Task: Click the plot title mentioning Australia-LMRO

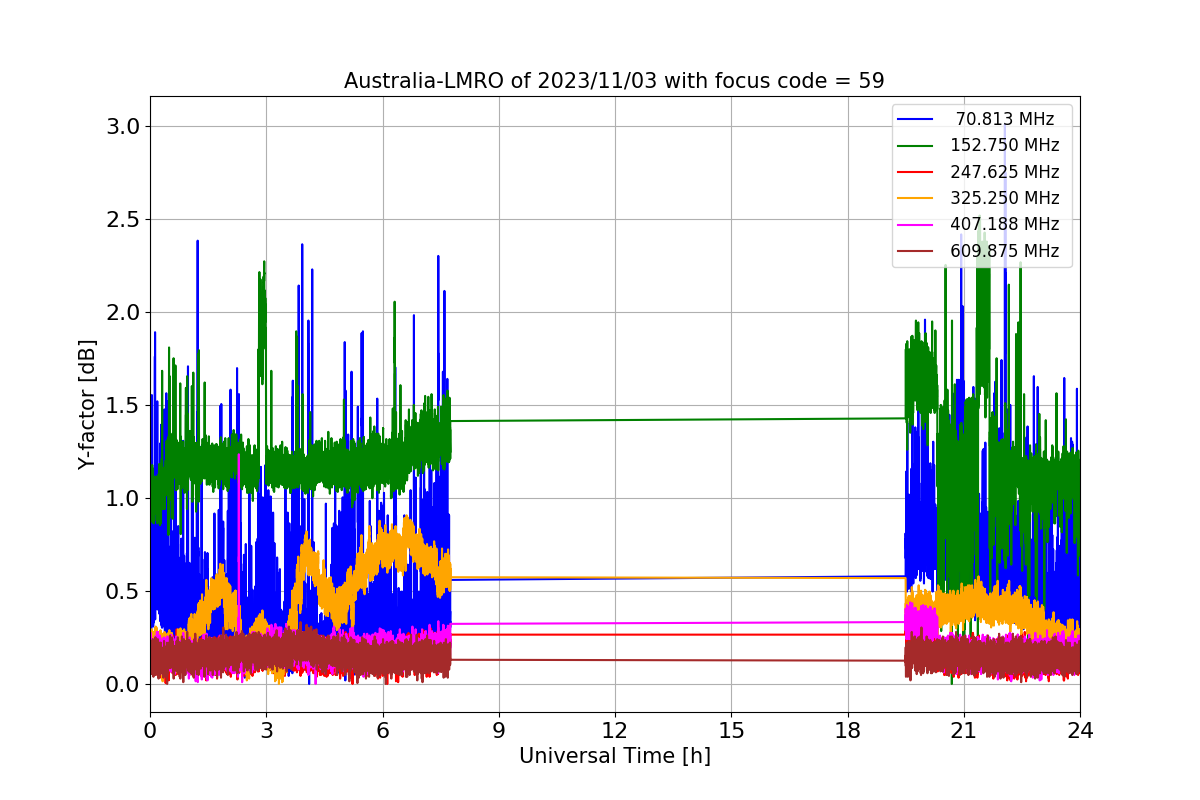Action: point(614,81)
